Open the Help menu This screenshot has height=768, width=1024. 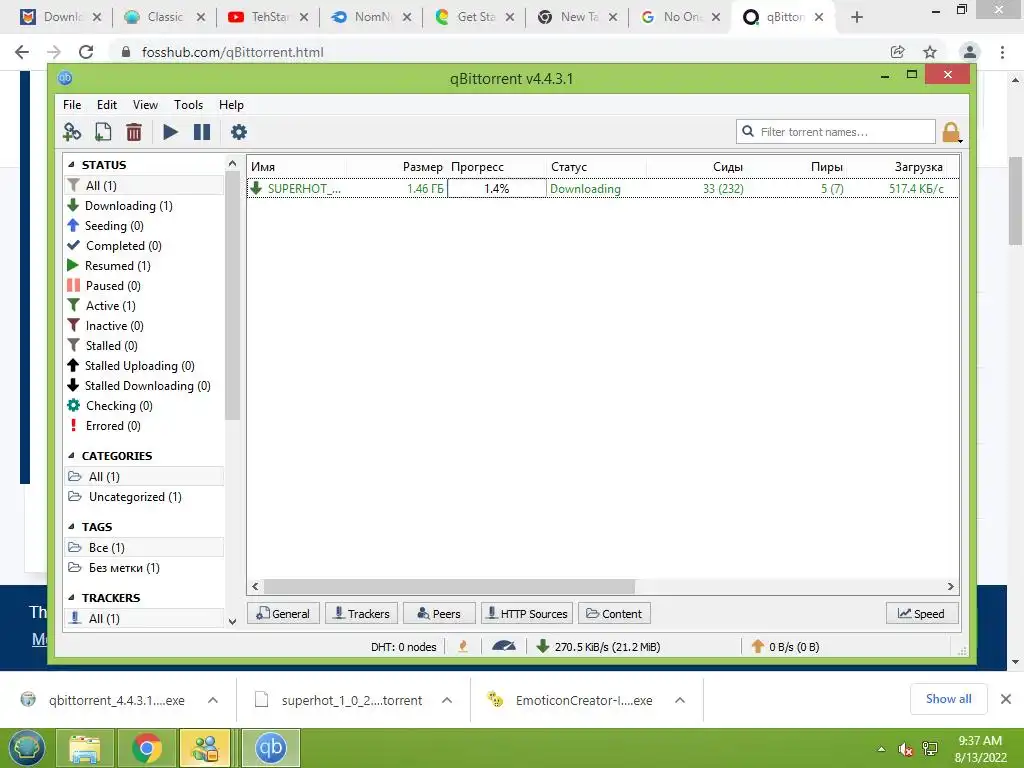click(x=231, y=104)
